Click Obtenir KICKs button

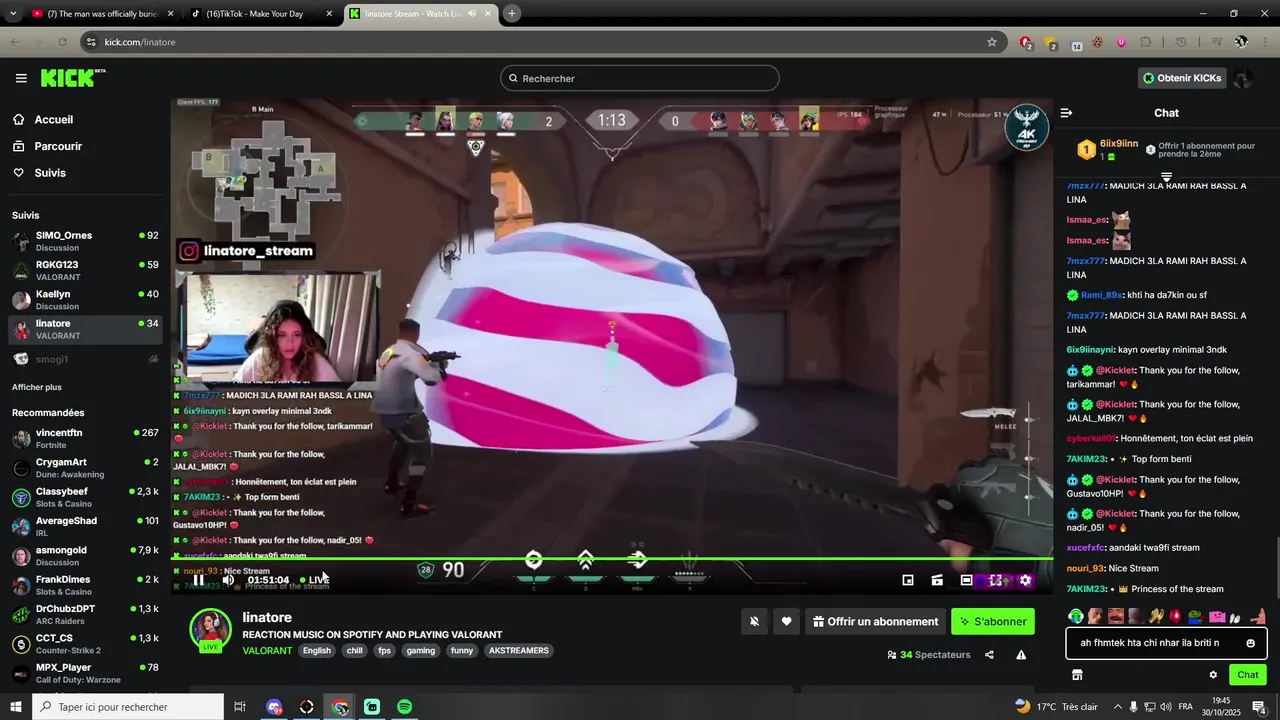click(1182, 78)
